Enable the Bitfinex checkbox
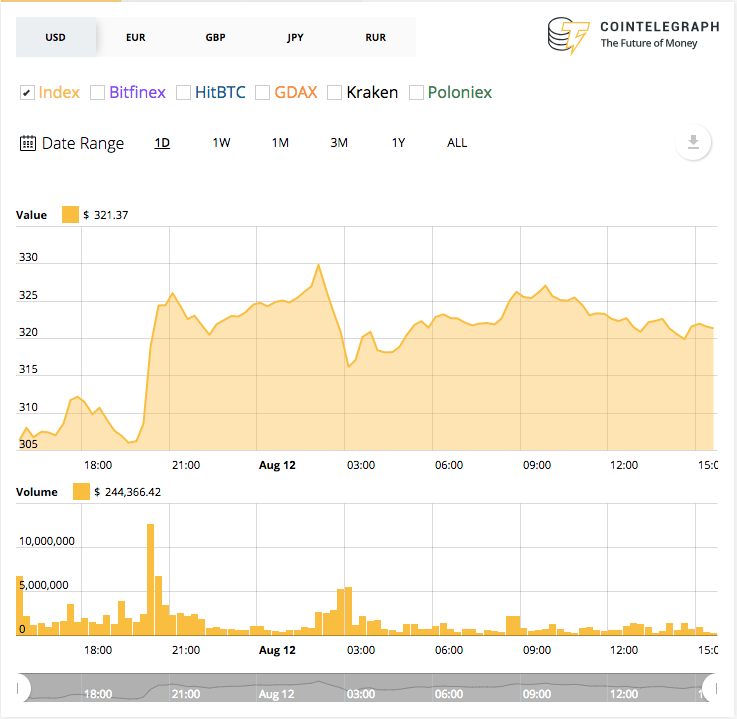 pos(97,93)
